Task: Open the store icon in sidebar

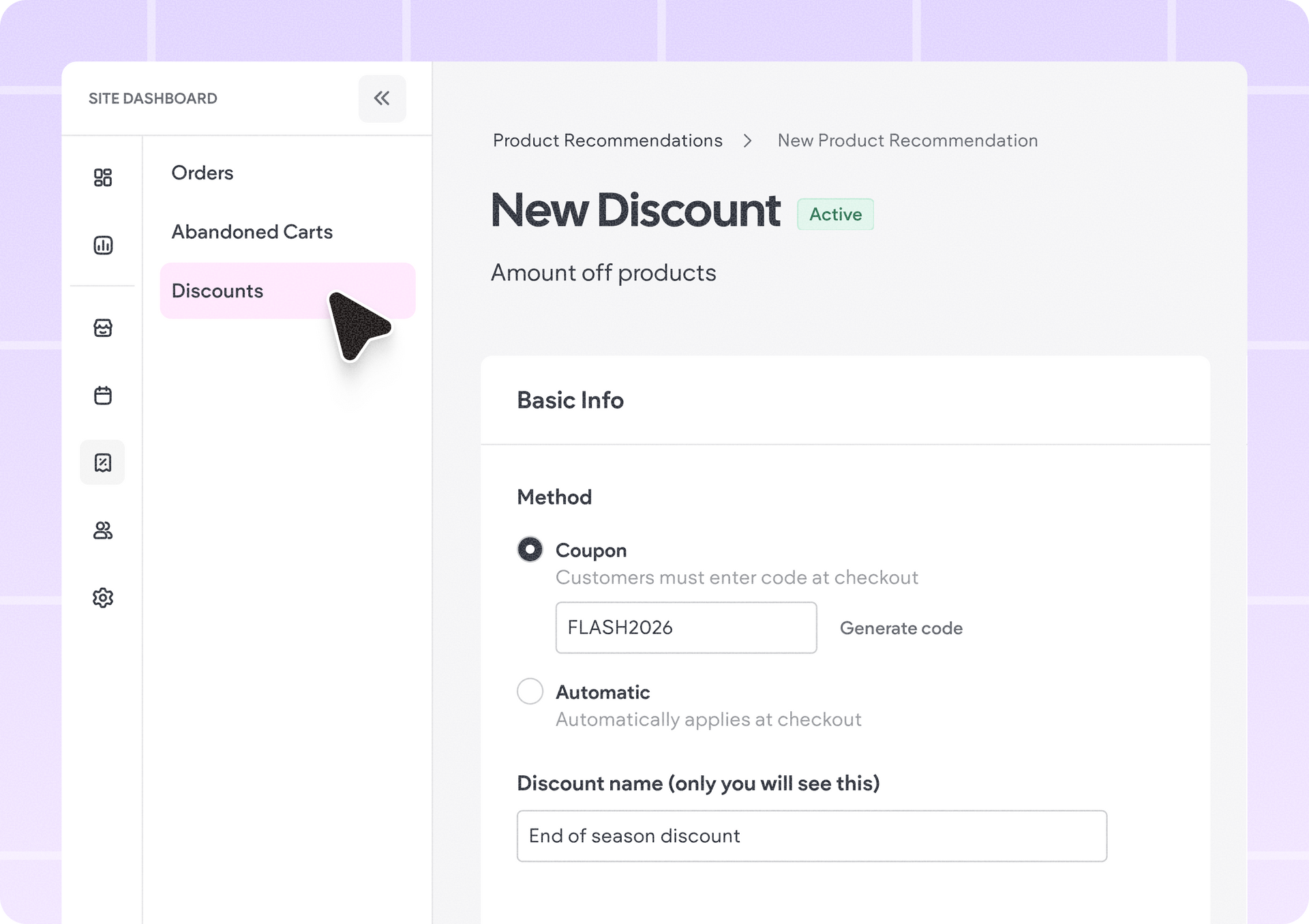Action: point(103,327)
